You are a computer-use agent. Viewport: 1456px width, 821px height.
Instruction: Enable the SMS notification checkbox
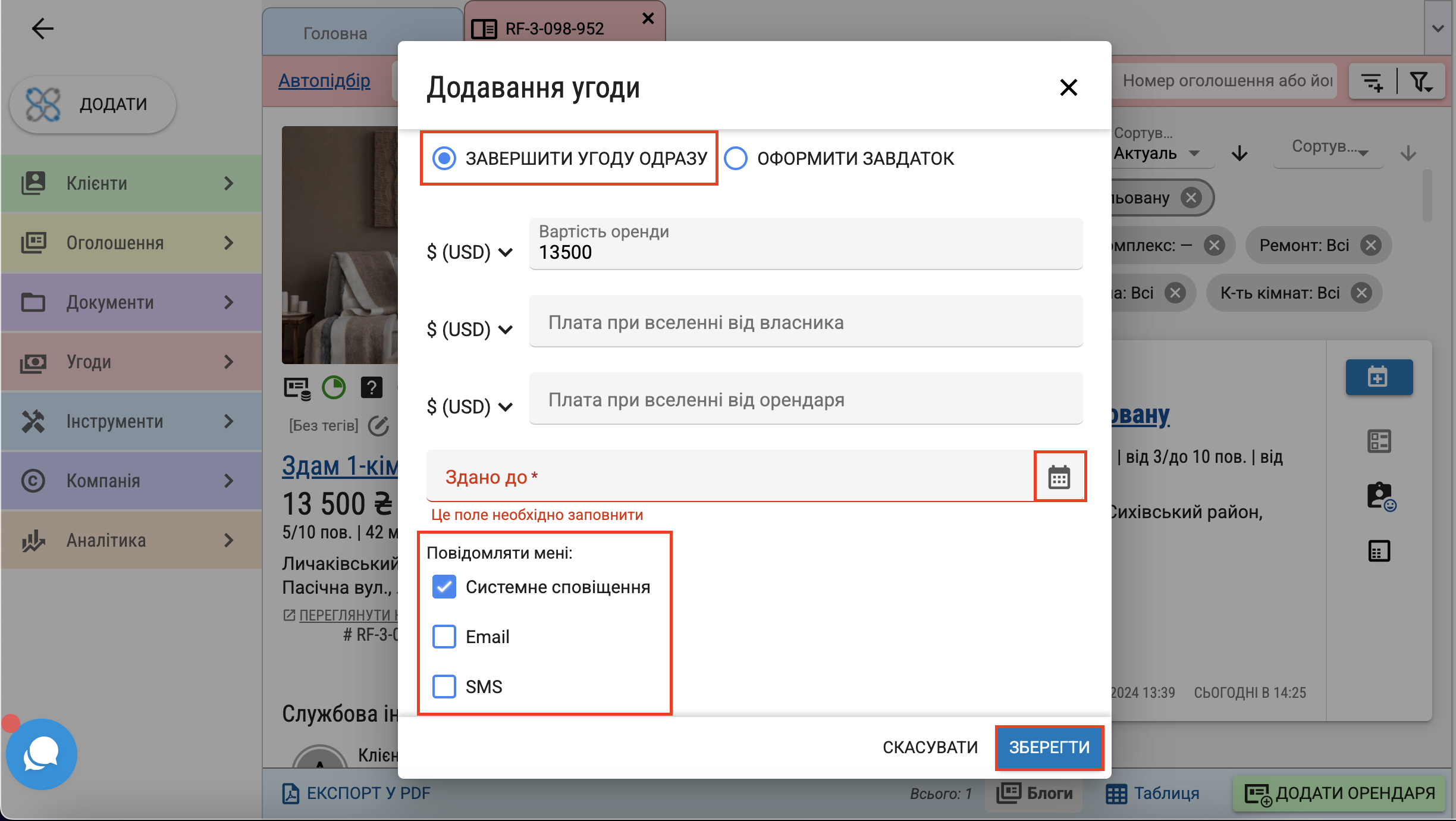coord(444,687)
